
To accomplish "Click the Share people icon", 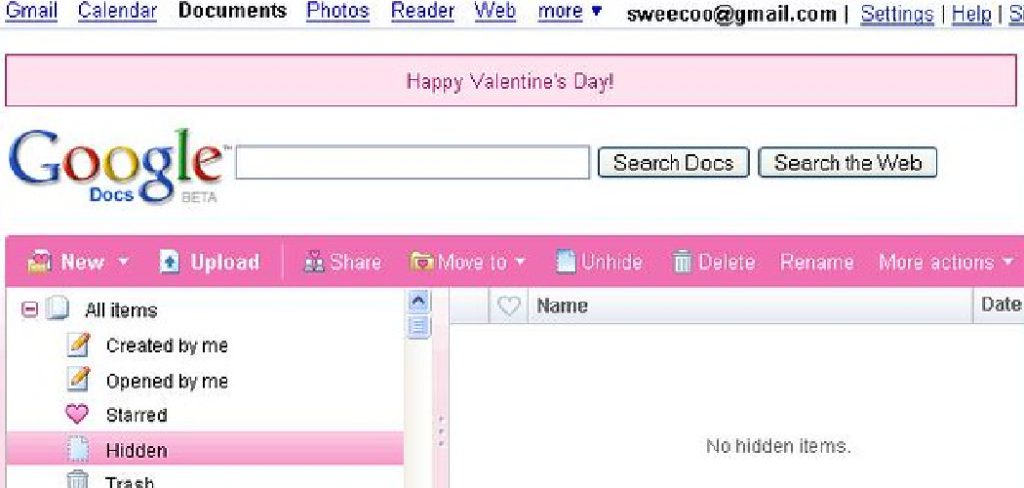I will tap(313, 262).
